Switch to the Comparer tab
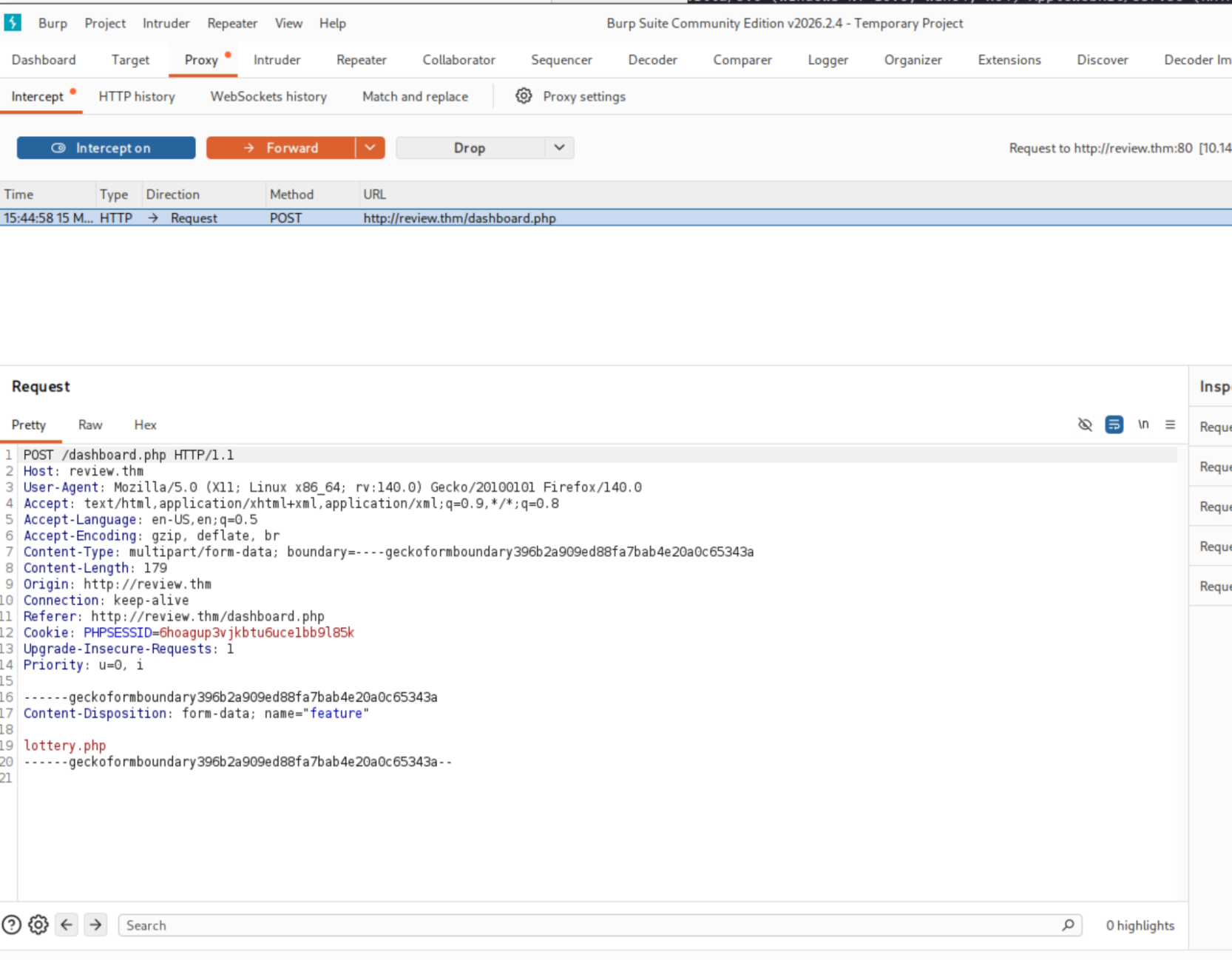The height and width of the screenshot is (960, 1232). 742,60
